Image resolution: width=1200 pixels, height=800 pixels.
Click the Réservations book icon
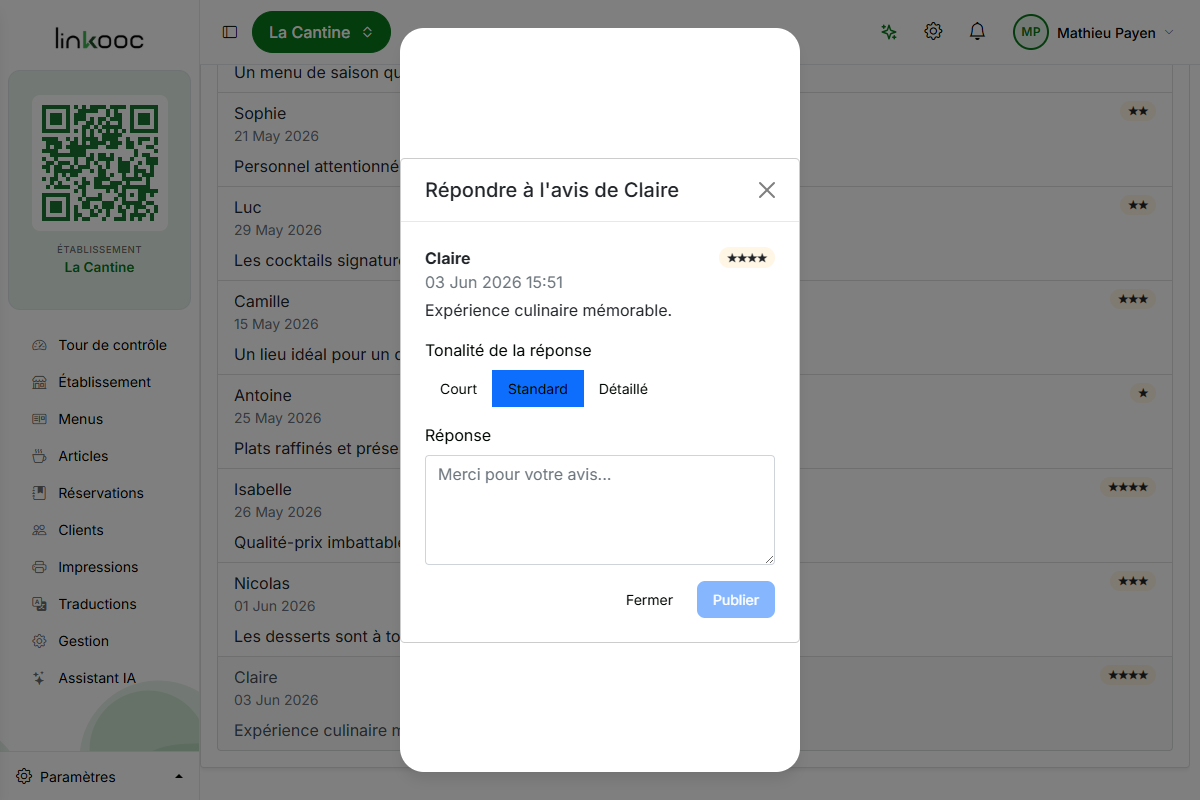click(x=39, y=493)
